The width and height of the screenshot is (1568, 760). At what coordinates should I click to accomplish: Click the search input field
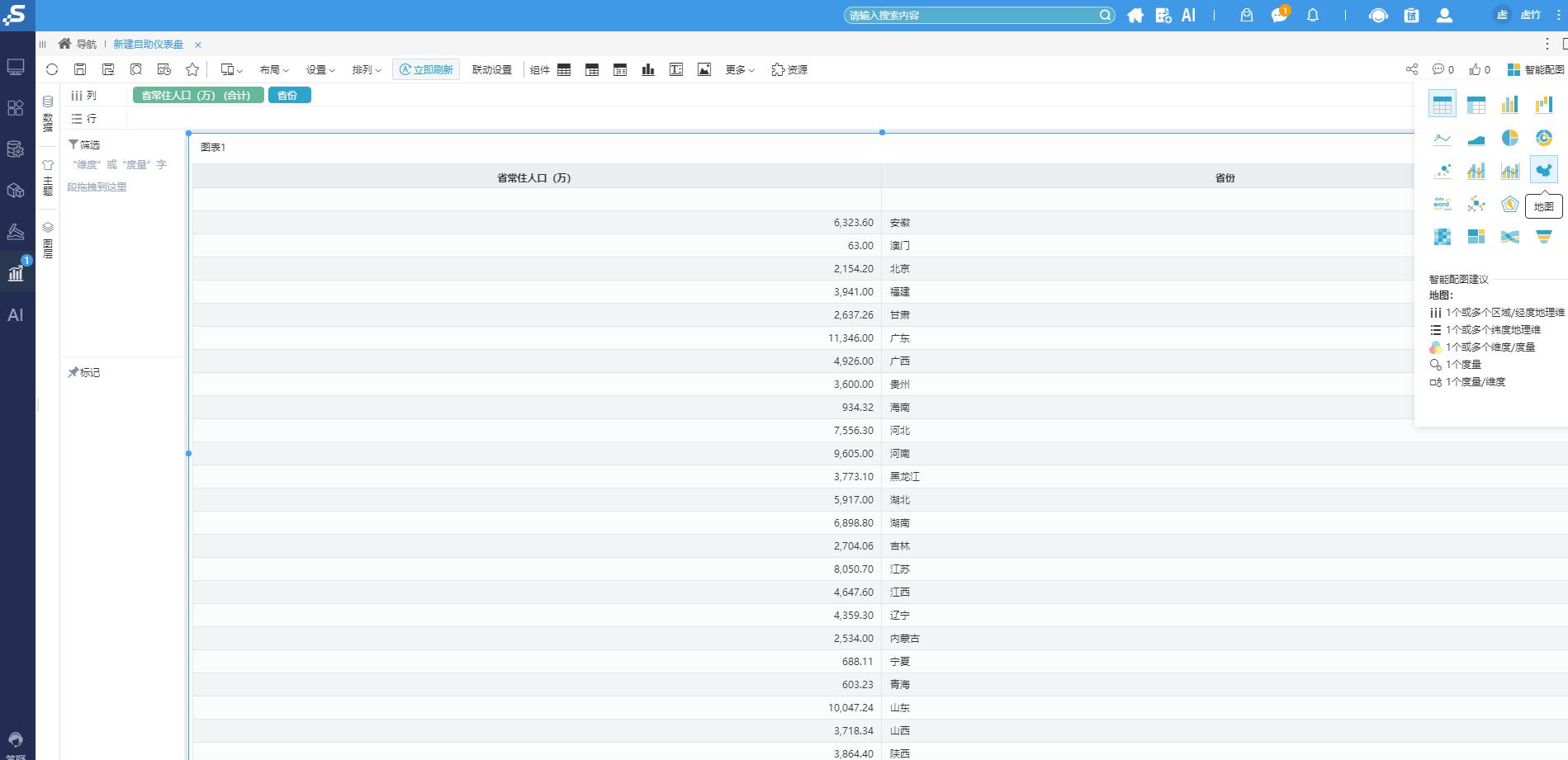[x=971, y=16]
